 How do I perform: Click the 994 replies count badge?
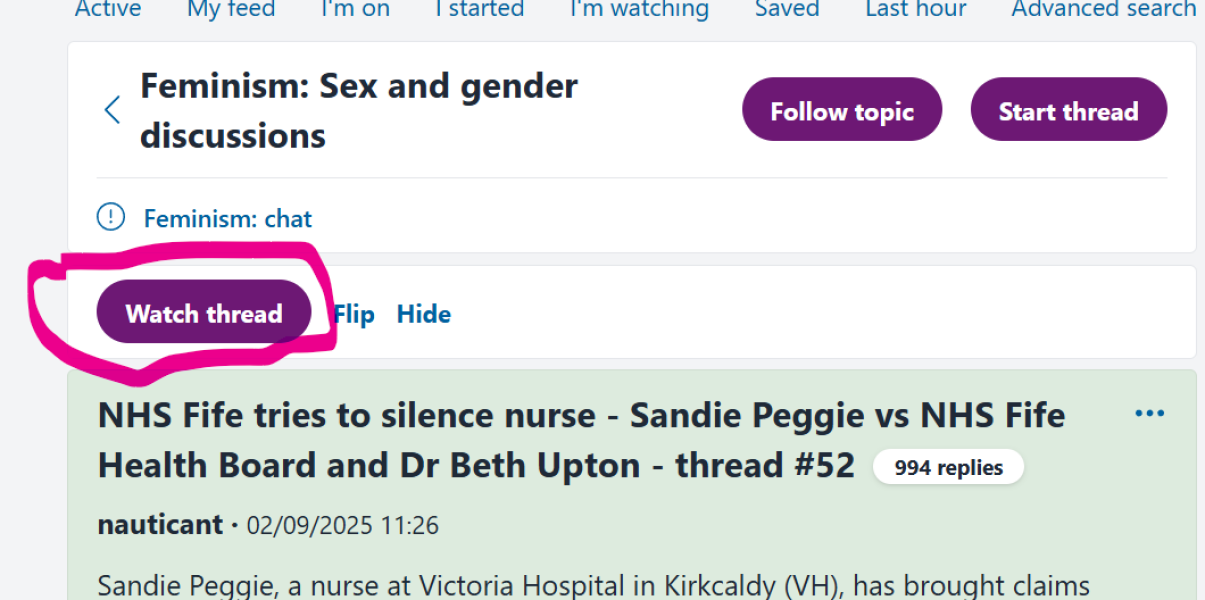click(x=948, y=466)
